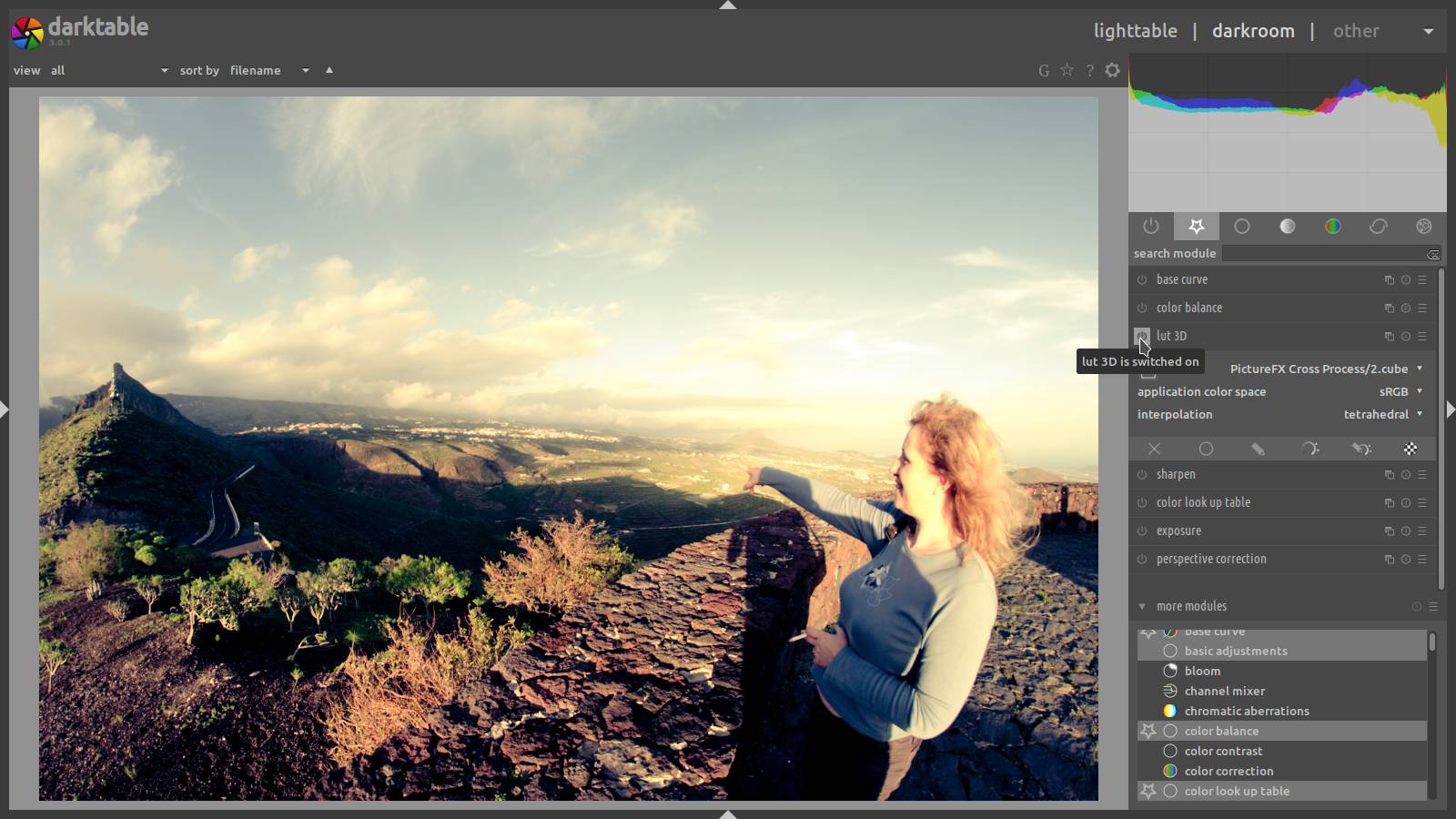Open the help question mark
1456x819 pixels.
pos(1089,70)
